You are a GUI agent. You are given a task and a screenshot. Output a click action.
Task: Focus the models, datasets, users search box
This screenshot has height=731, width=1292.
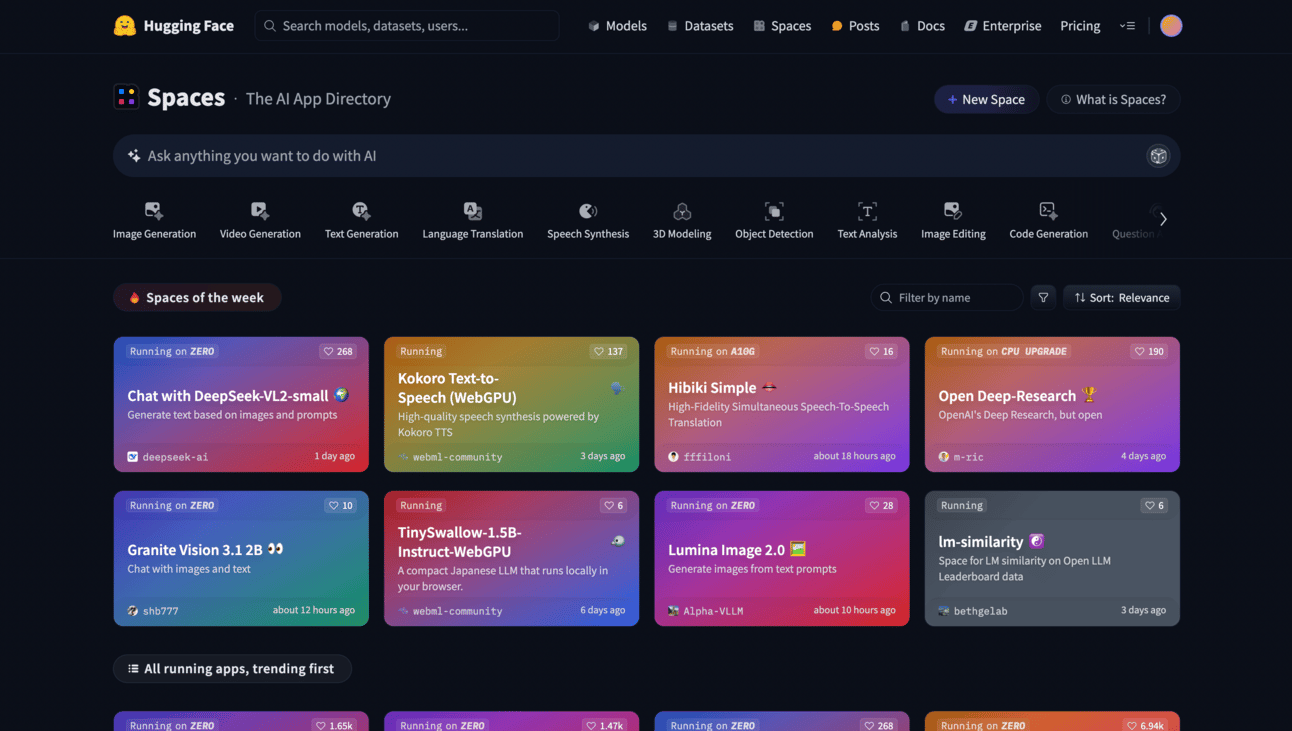(407, 26)
